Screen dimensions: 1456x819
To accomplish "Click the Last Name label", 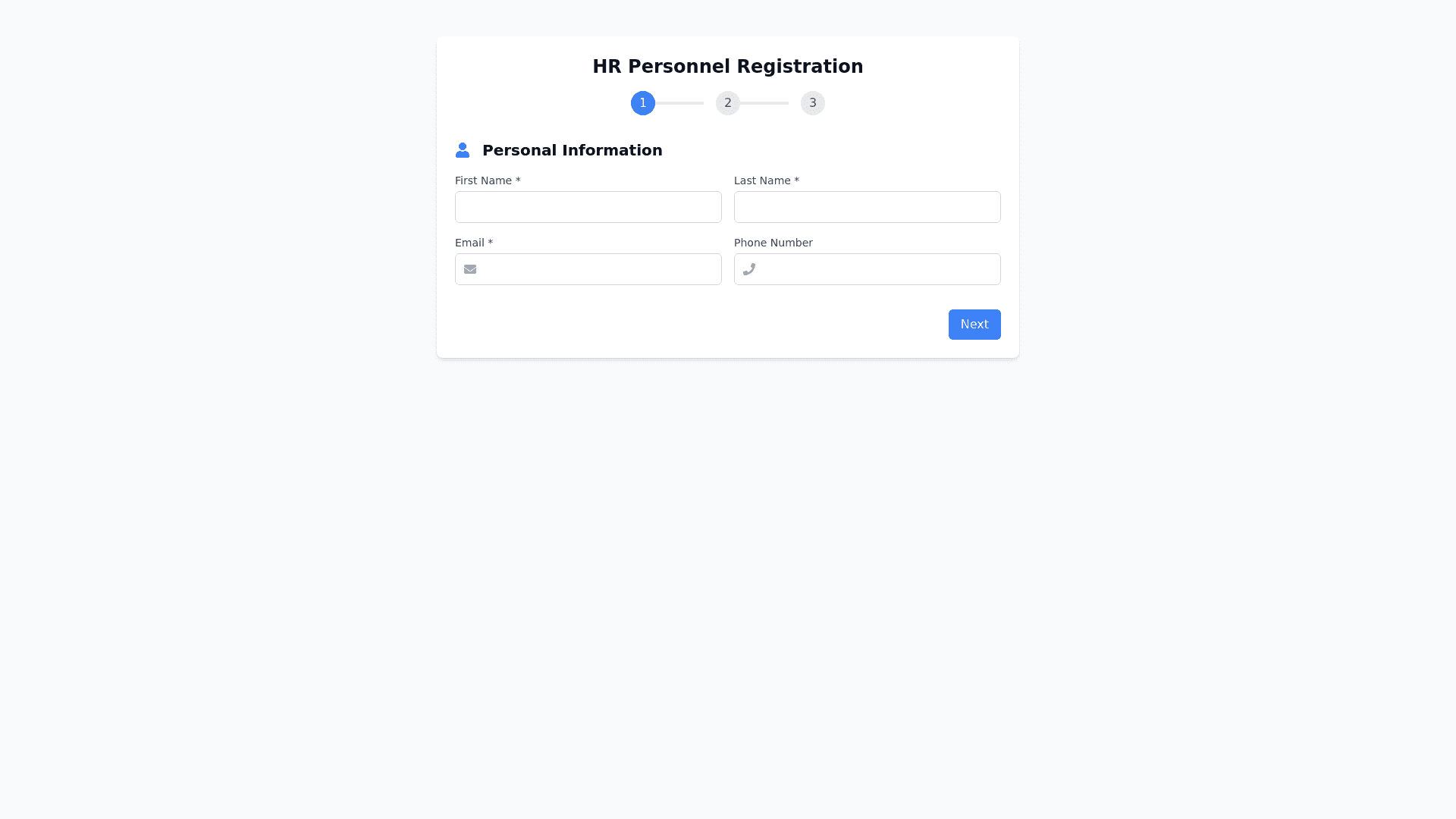I will (x=762, y=180).
